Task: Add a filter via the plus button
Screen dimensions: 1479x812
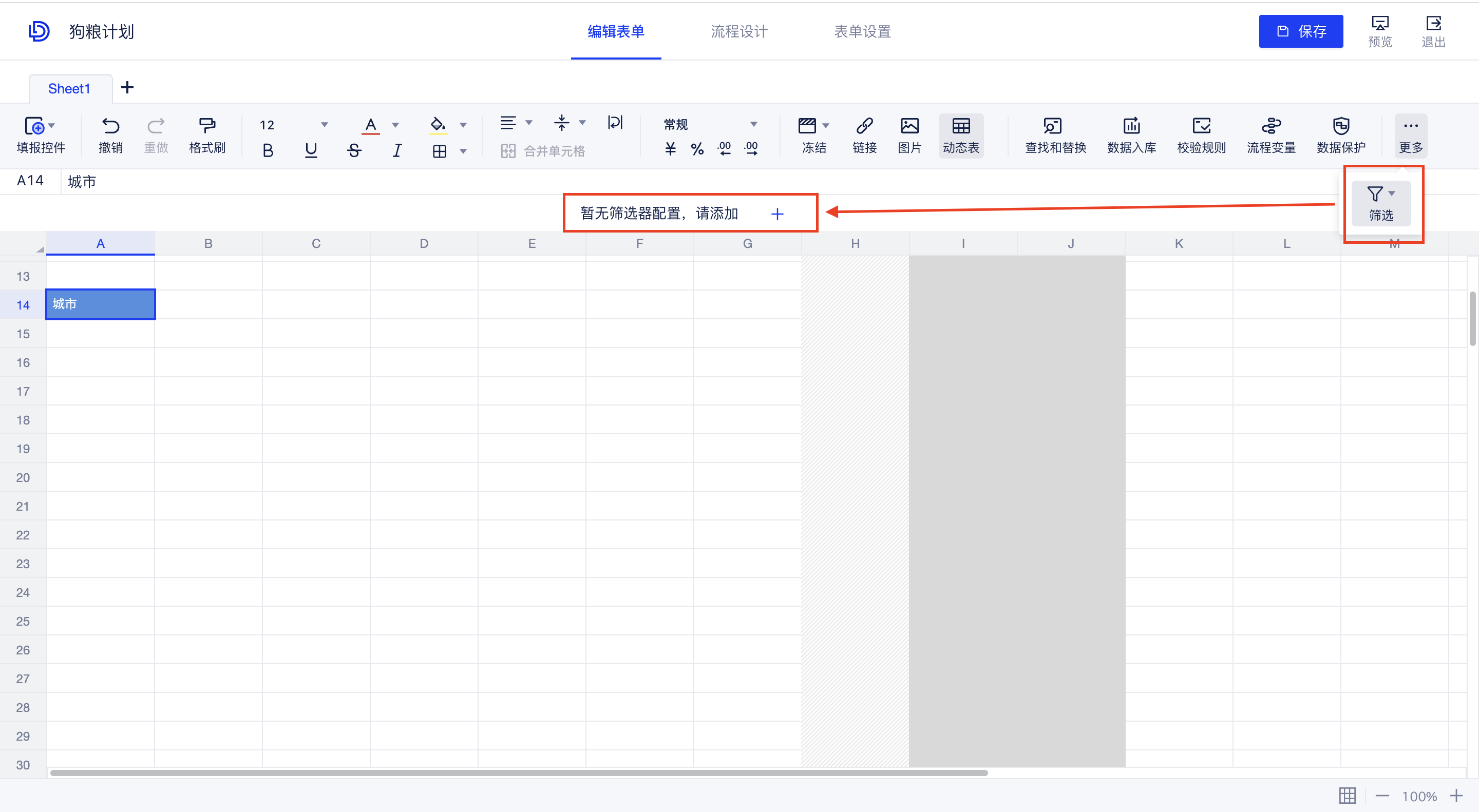Action: (778, 214)
